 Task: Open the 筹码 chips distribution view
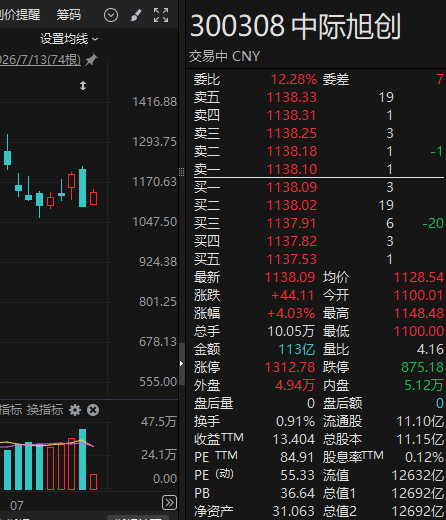click(68, 15)
